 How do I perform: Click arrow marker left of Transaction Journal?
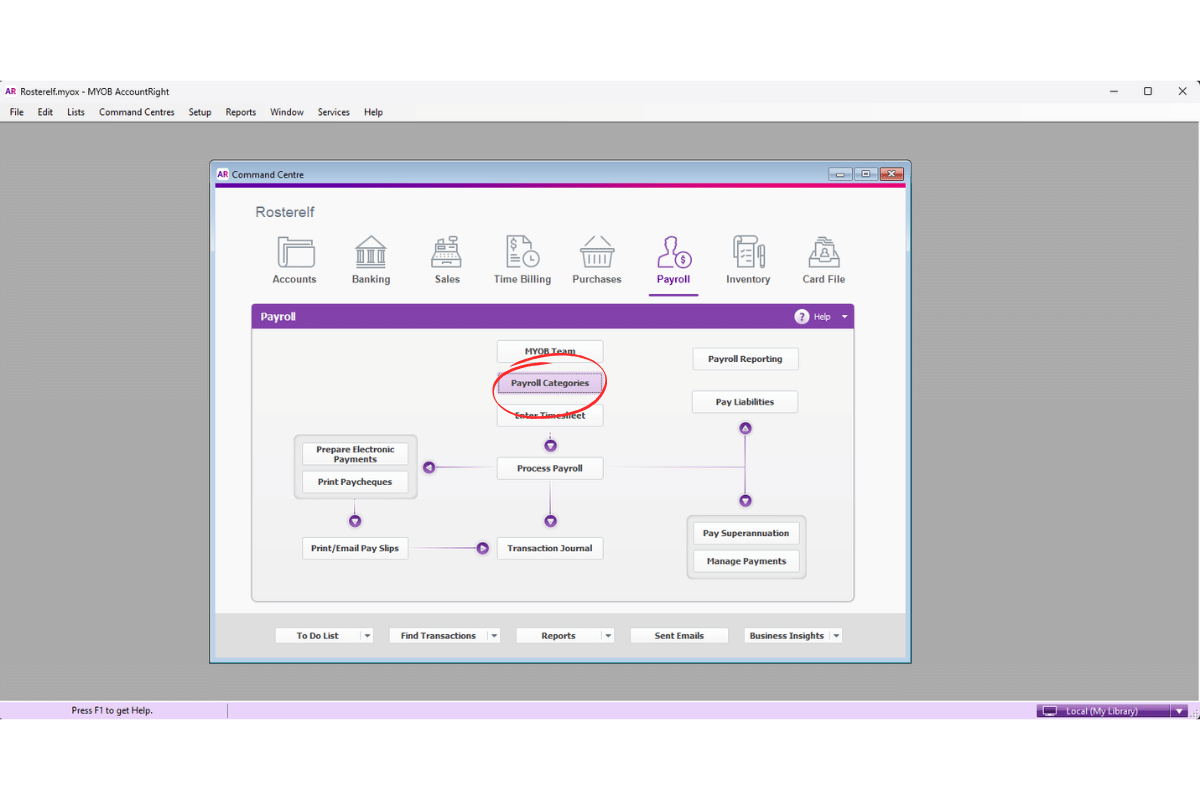coord(482,548)
